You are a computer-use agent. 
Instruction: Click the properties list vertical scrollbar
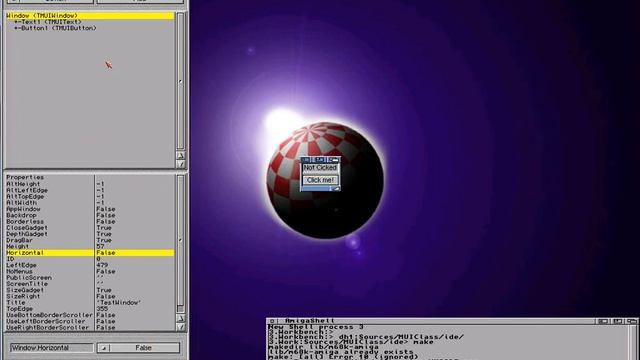tap(181, 244)
